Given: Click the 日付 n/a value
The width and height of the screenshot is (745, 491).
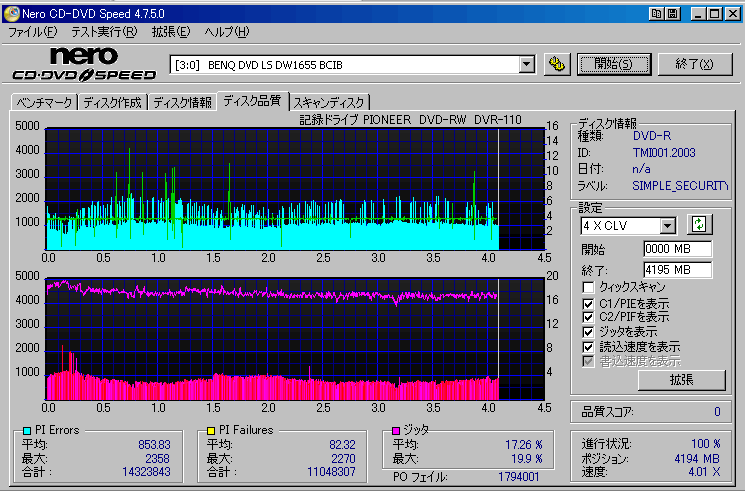Looking at the screenshot, I should click(641, 169).
